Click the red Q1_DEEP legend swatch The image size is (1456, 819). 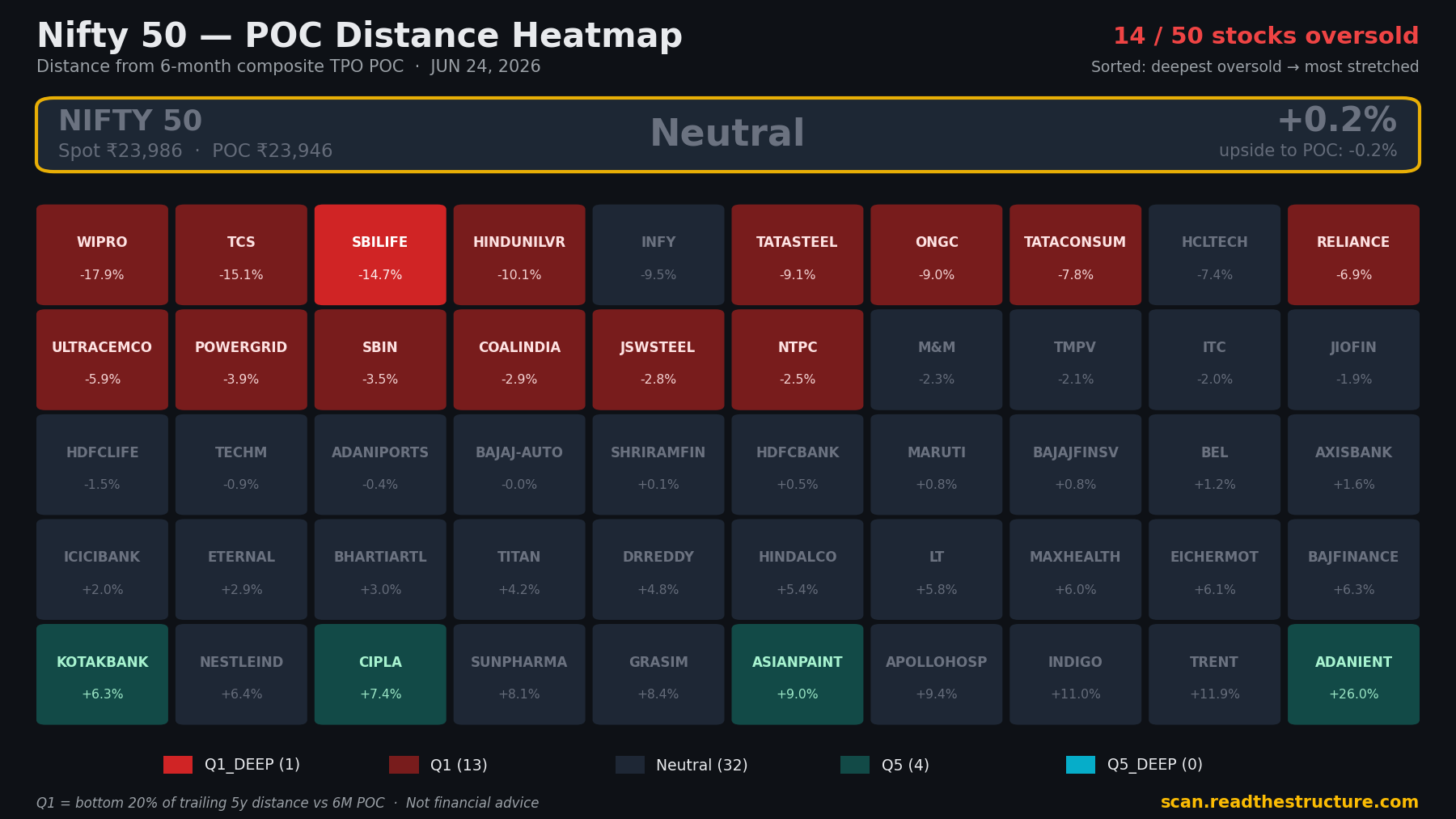click(x=178, y=765)
